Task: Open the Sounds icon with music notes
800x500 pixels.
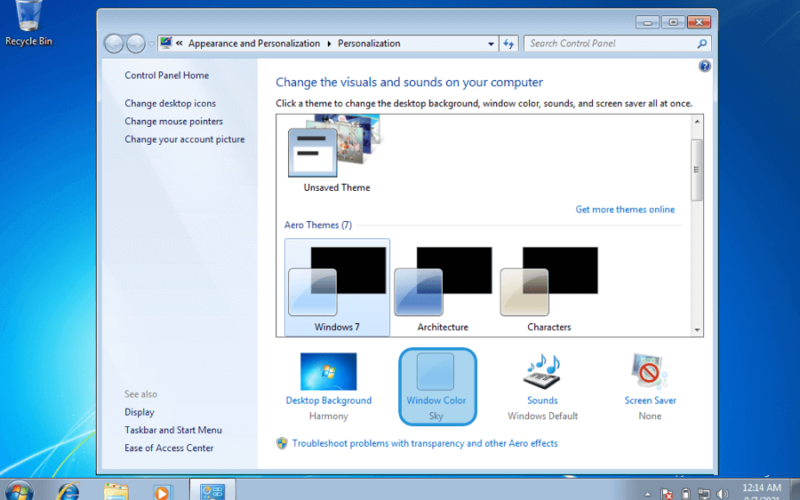Action: (x=543, y=371)
